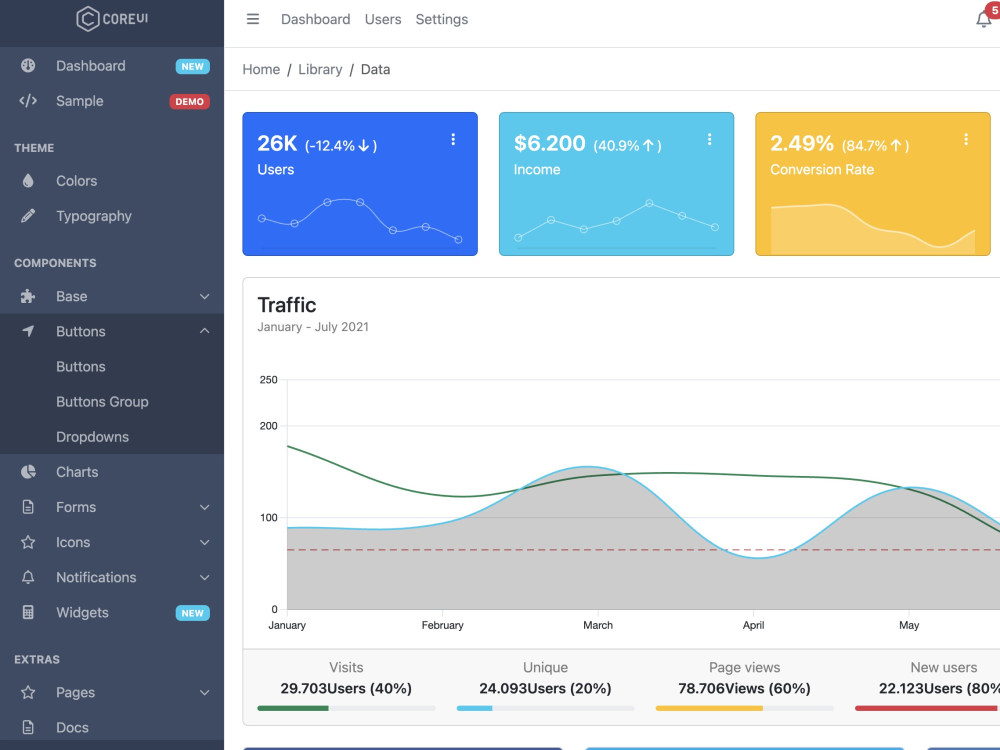The height and width of the screenshot is (750, 1000).
Task: Click the Sample code brackets icon
Action: (x=28, y=101)
